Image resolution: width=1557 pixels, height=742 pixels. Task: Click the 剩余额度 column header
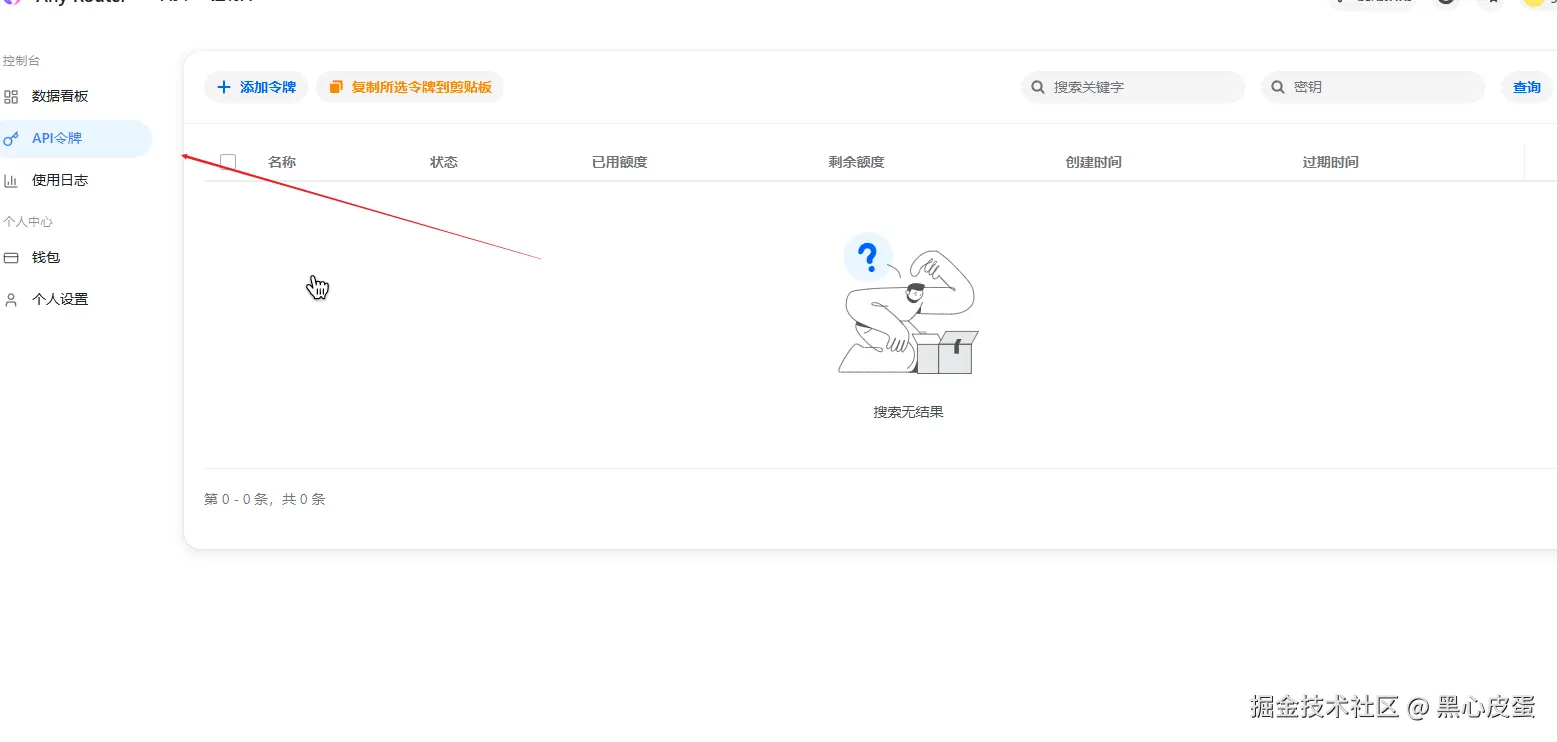(856, 162)
